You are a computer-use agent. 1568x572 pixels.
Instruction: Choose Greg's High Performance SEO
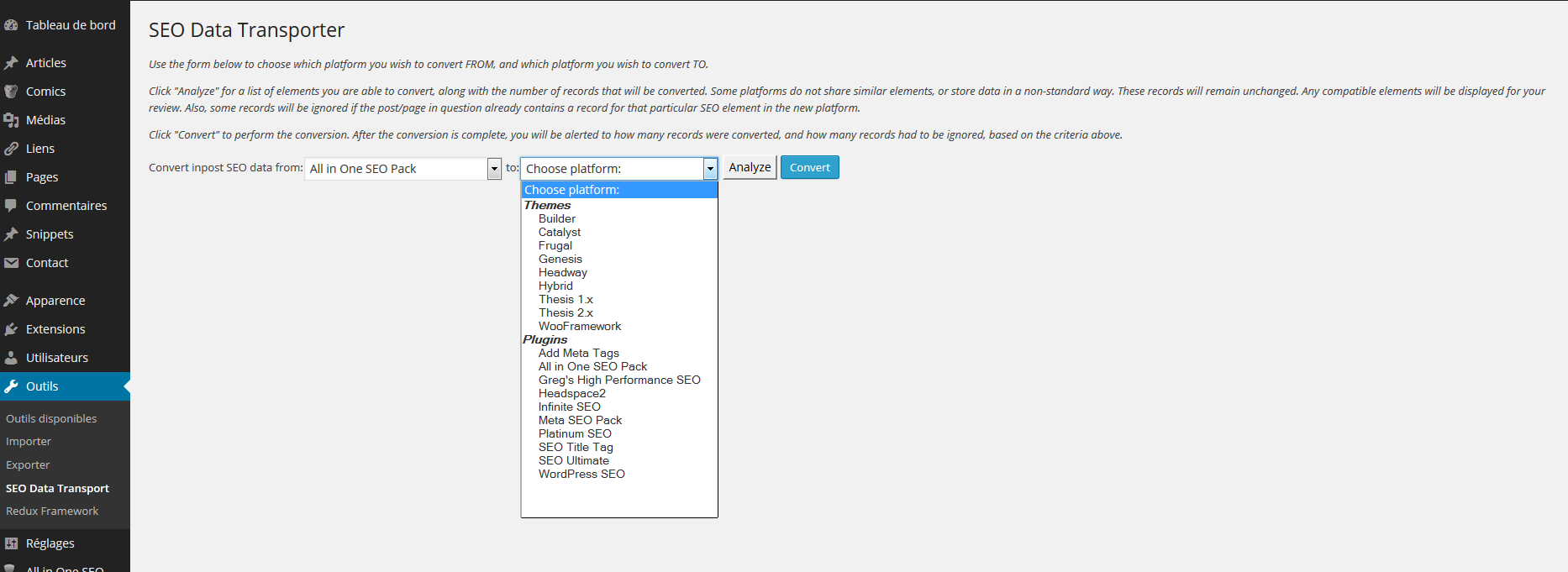(x=619, y=380)
